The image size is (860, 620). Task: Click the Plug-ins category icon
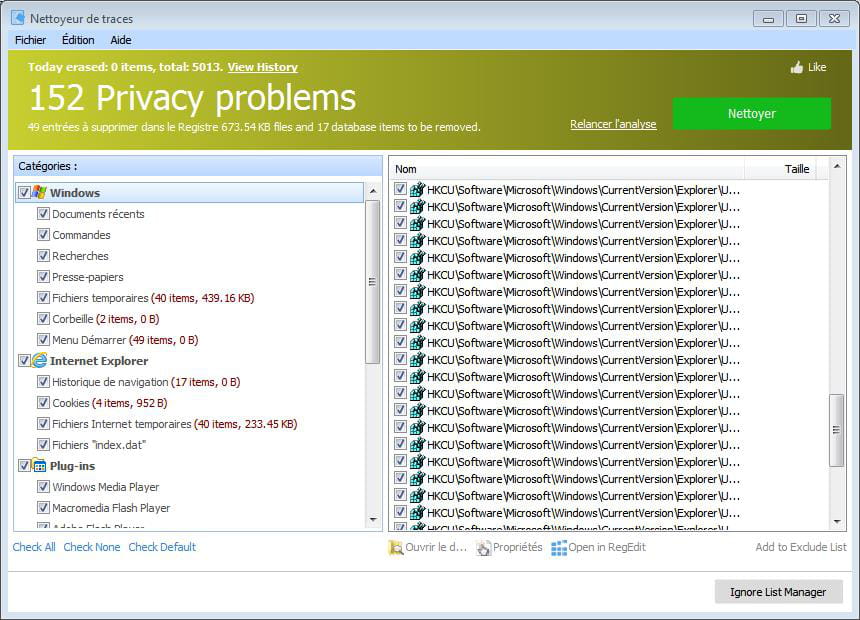[x=39, y=466]
